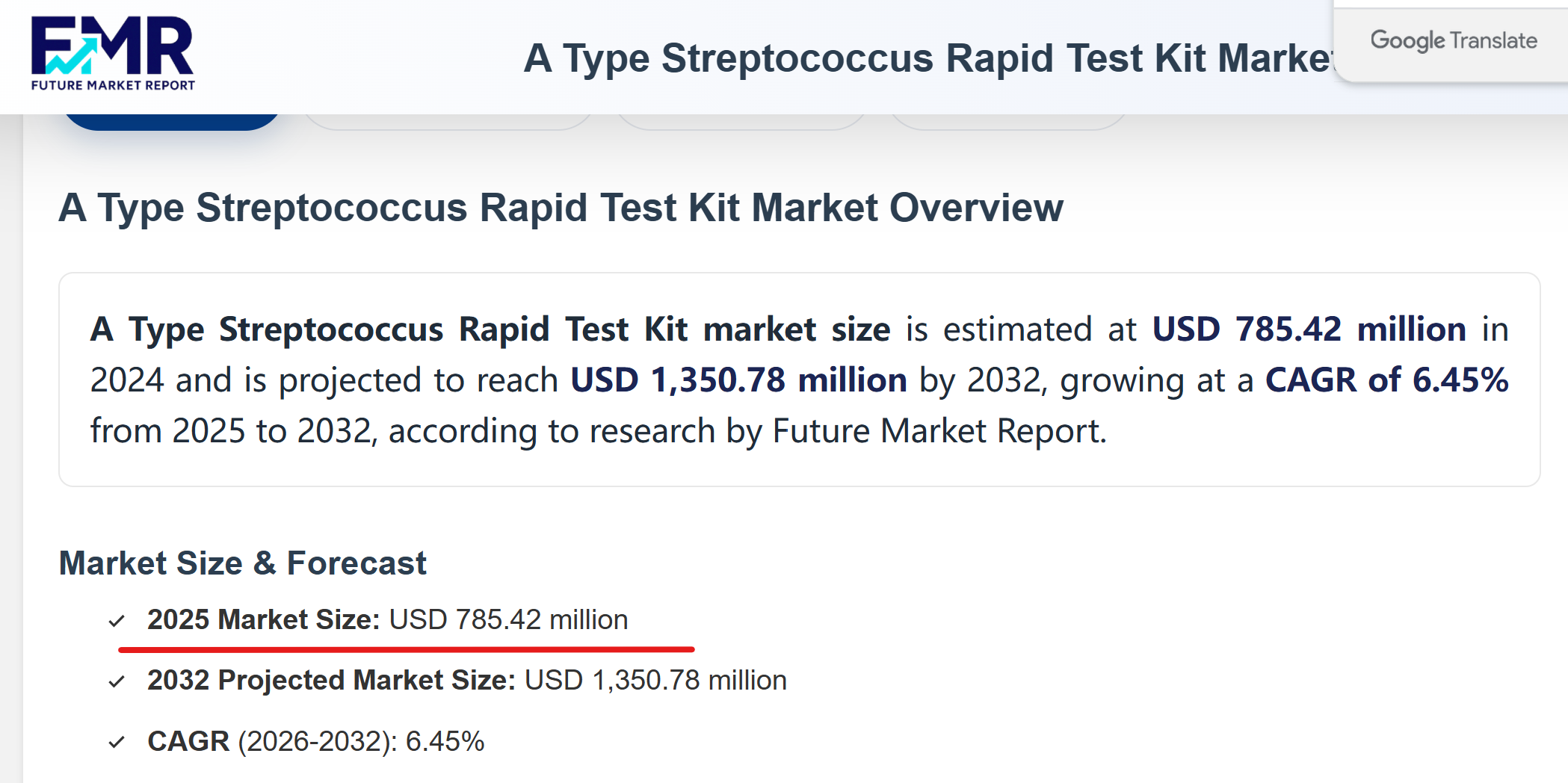The height and width of the screenshot is (783, 1568).
Task: Click the '2025 Market Size:' list label
Action: pyautogui.click(x=263, y=620)
